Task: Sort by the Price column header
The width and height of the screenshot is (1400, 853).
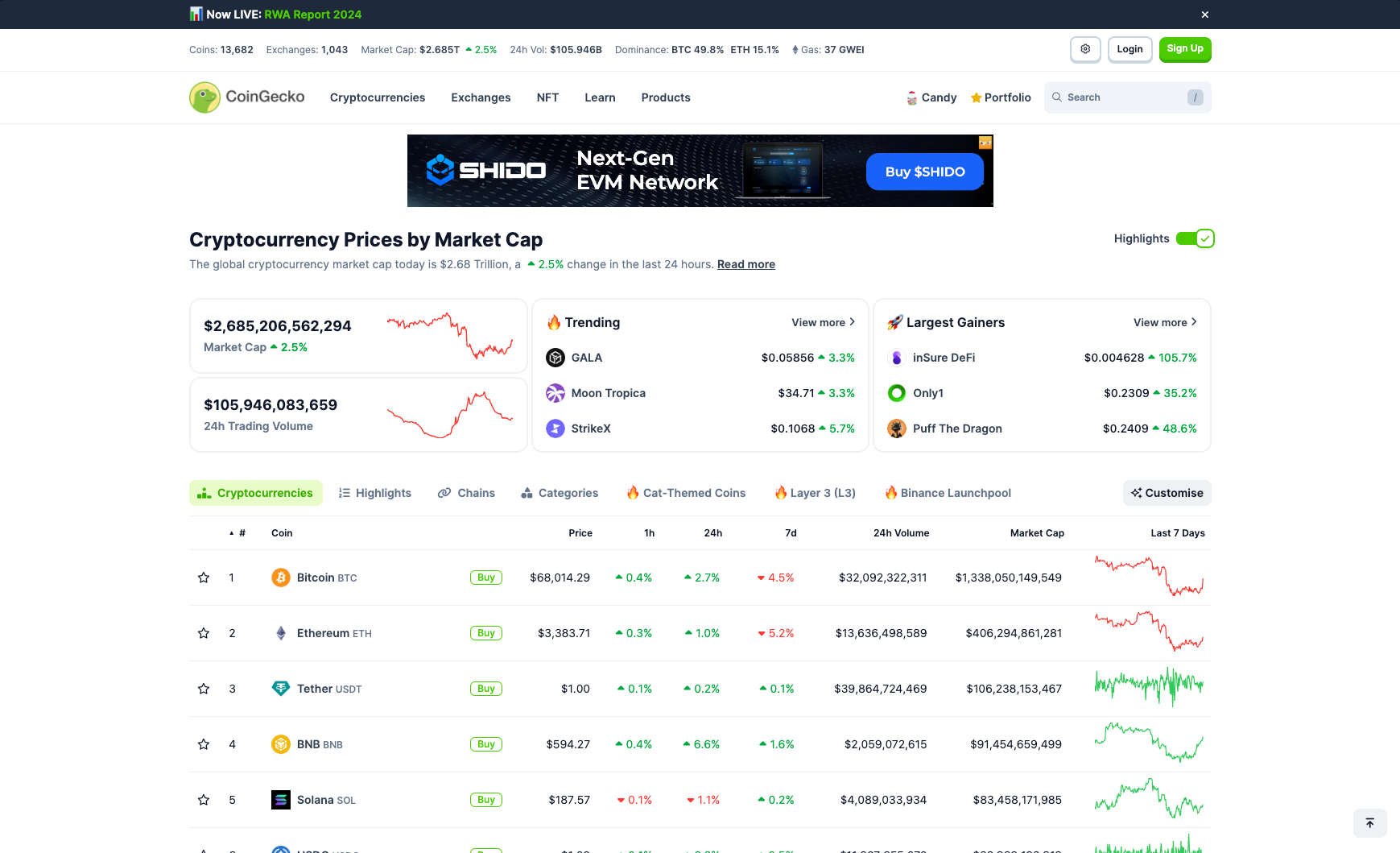Action: click(x=580, y=533)
